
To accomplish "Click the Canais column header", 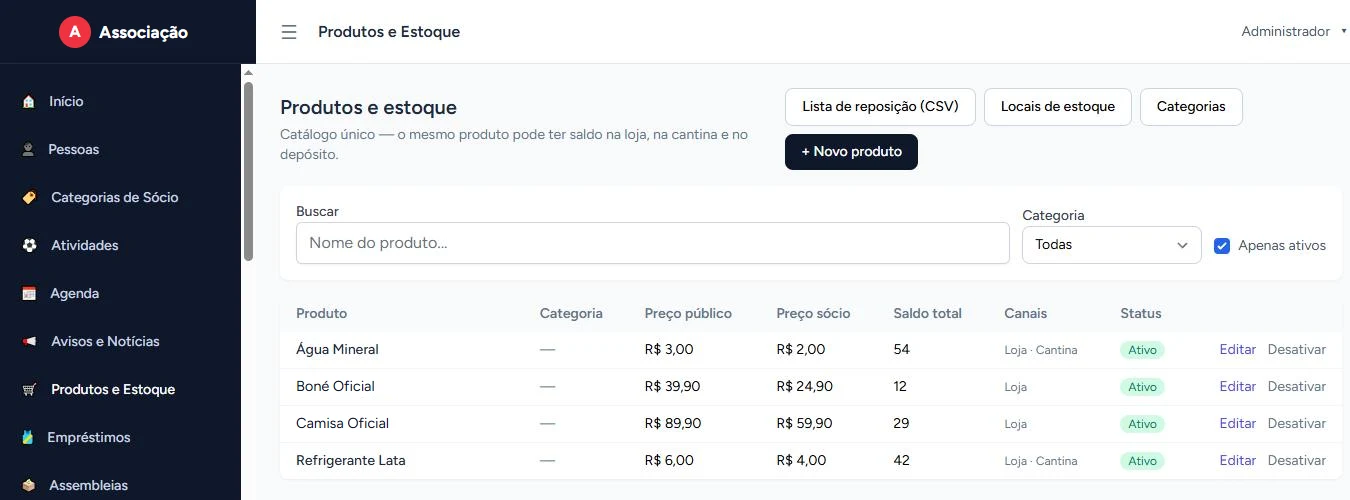I will click(1025, 314).
